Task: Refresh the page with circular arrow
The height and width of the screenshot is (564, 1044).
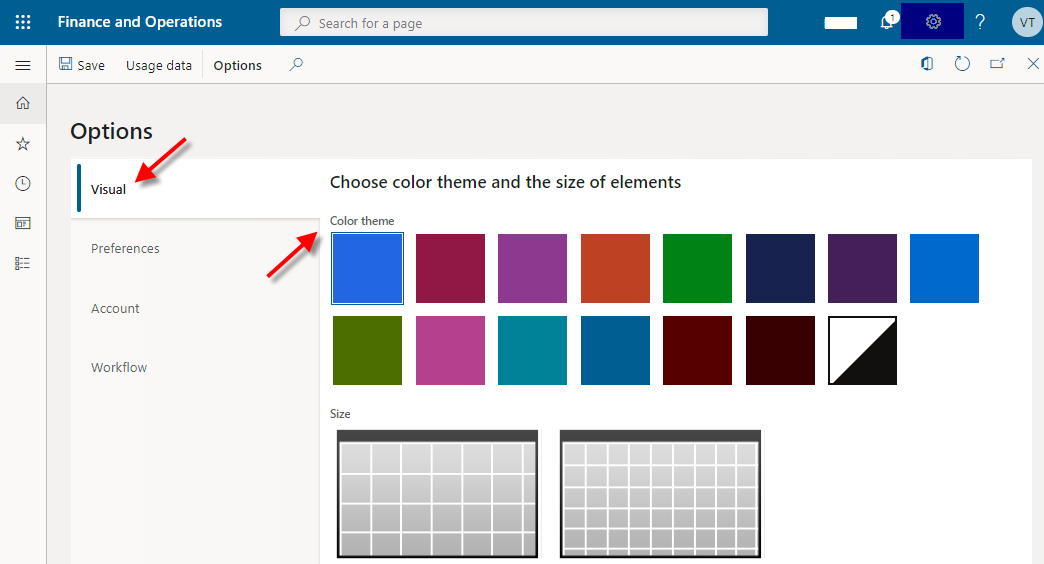Action: click(x=962, y=64)
